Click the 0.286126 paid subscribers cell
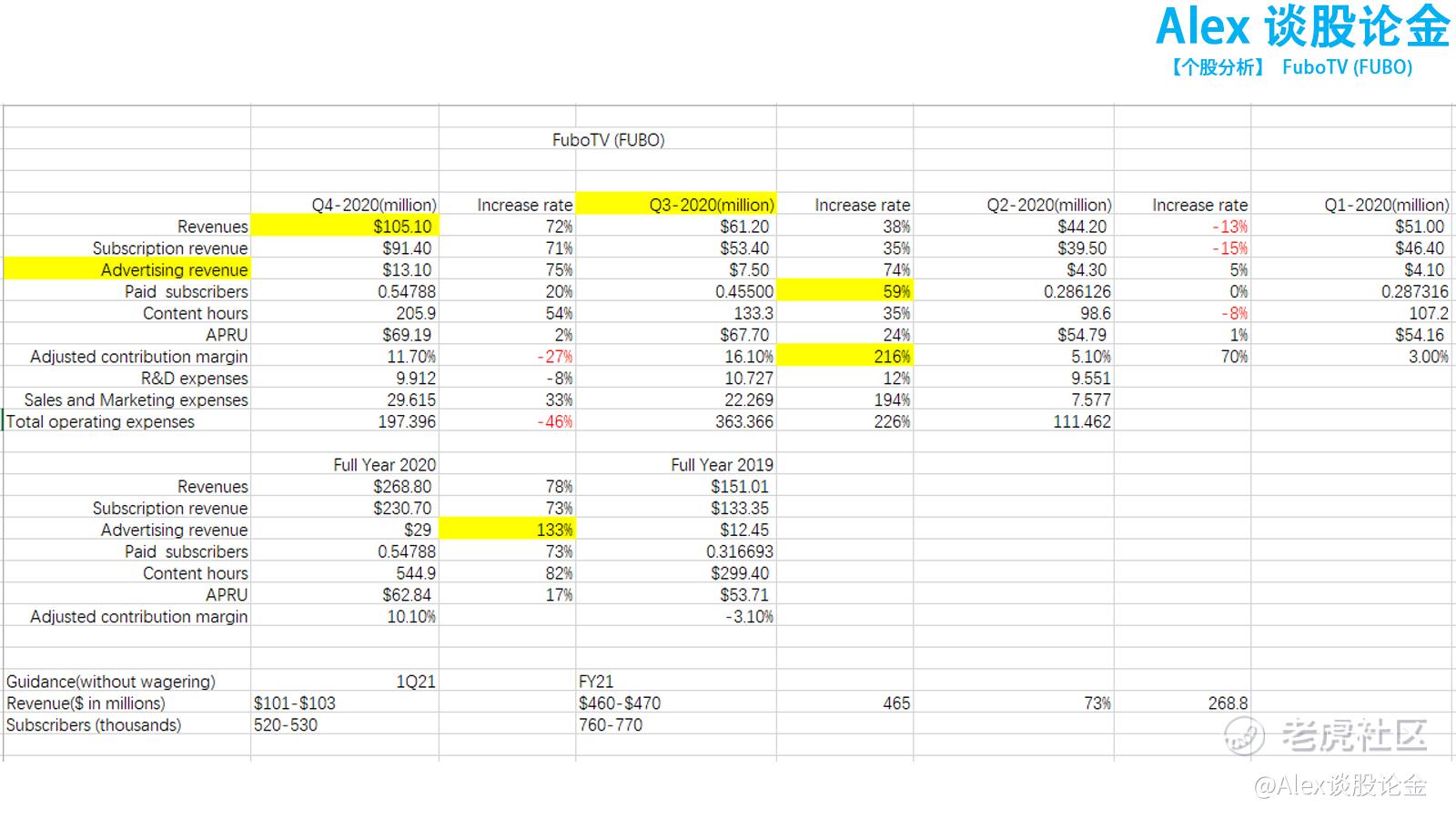 coord(1014,292)
